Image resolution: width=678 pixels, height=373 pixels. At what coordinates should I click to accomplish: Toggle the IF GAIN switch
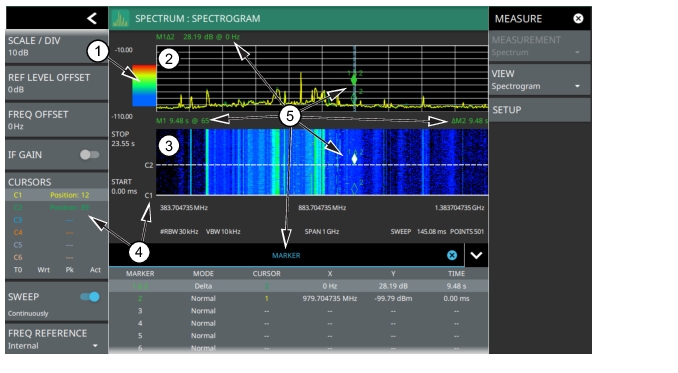click(x=90, y=155)
